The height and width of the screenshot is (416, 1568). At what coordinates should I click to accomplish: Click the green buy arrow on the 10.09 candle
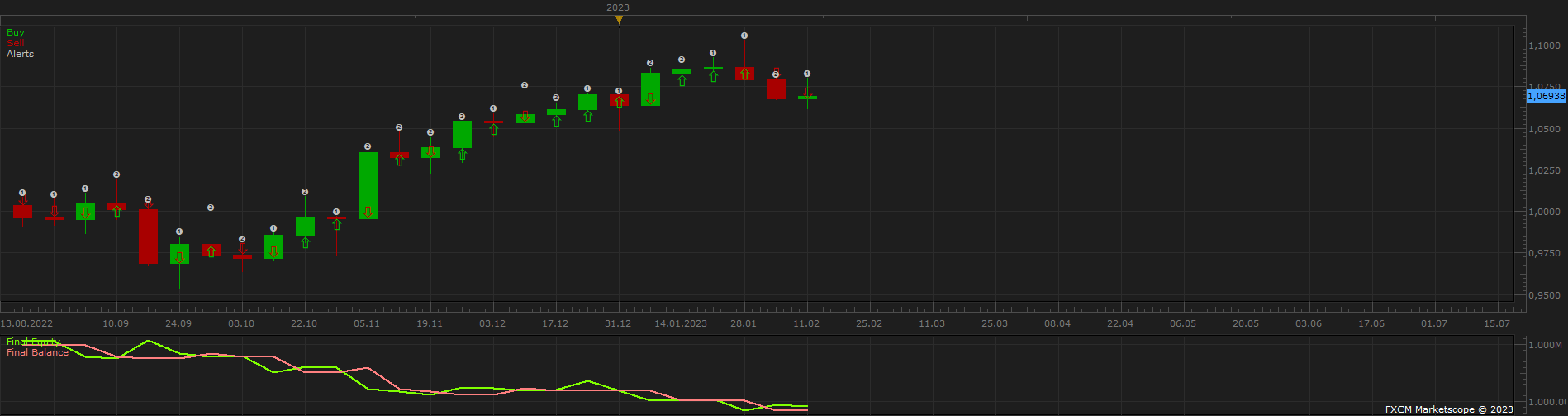[x=116, y=211]
